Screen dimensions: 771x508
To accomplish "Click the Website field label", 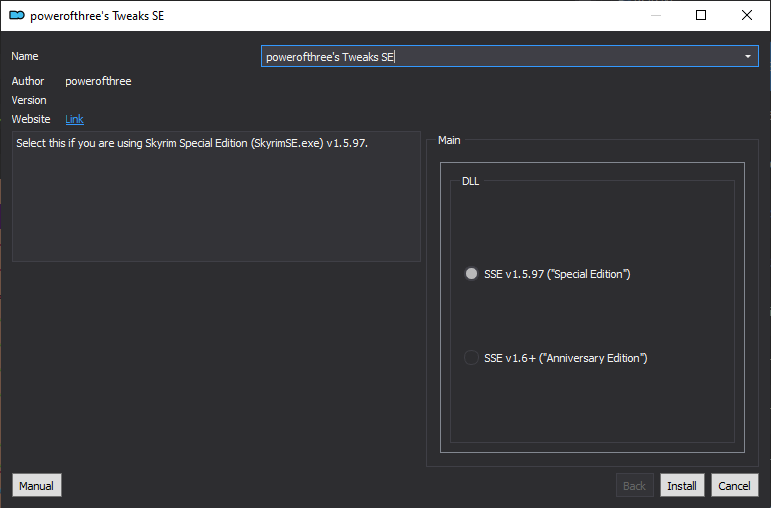I will (x=31, y=120).
